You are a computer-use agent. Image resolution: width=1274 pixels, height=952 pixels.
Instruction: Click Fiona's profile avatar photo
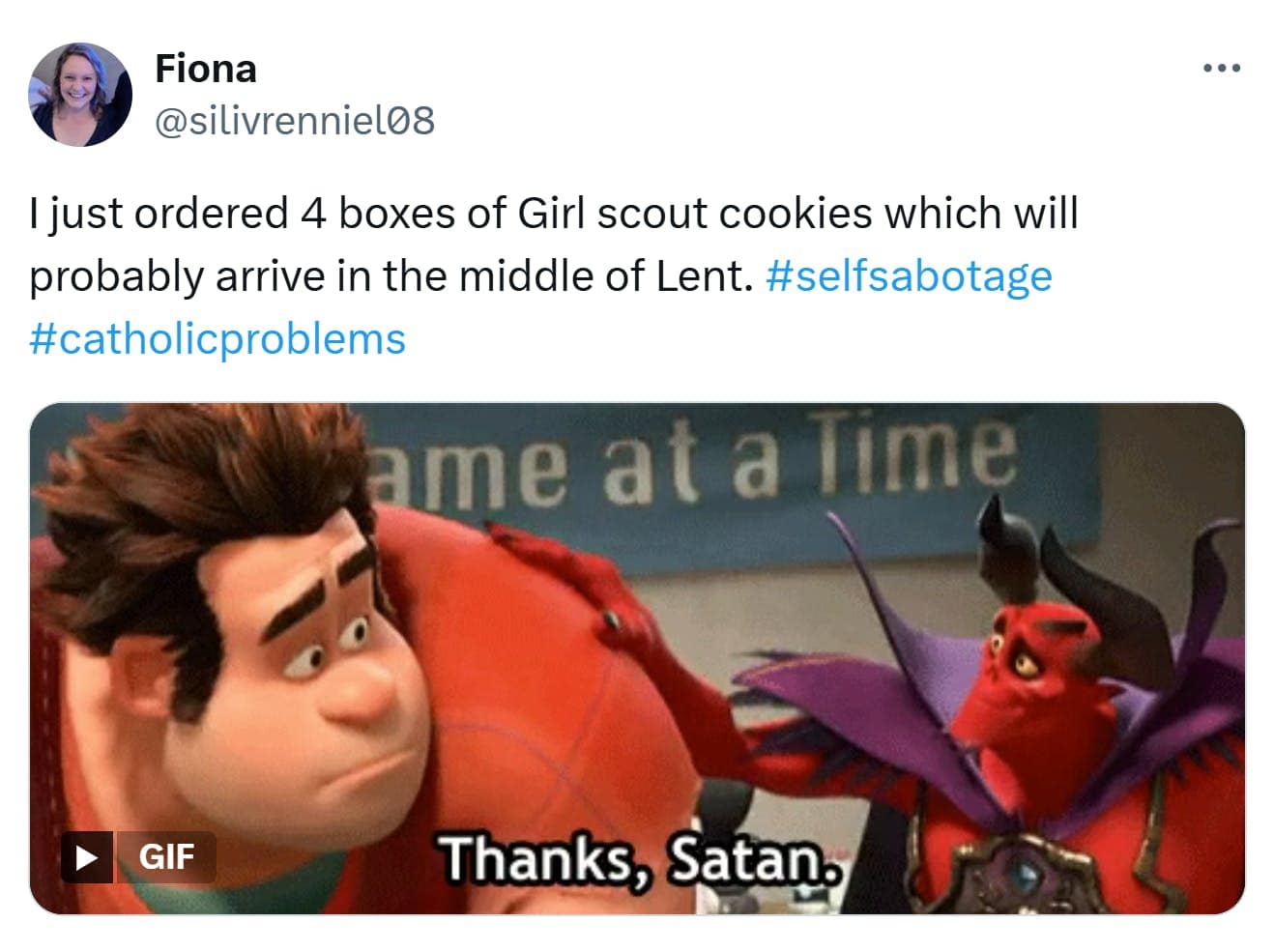pos(80,95)
